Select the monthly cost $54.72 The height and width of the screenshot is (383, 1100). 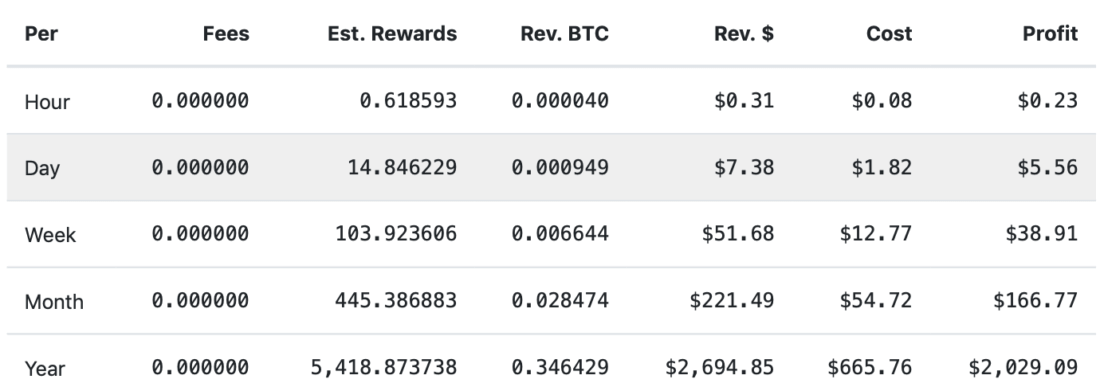click(876, 301)
